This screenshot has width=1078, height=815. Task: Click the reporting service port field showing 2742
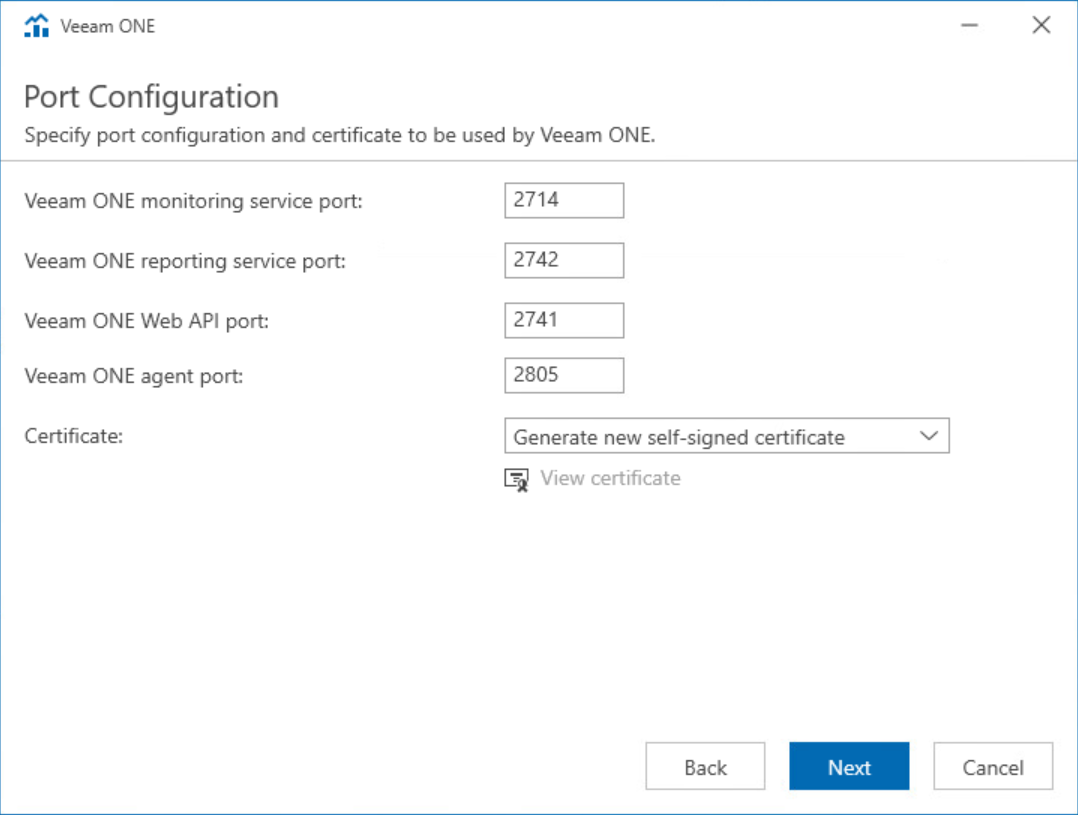[x=563, y=260]
